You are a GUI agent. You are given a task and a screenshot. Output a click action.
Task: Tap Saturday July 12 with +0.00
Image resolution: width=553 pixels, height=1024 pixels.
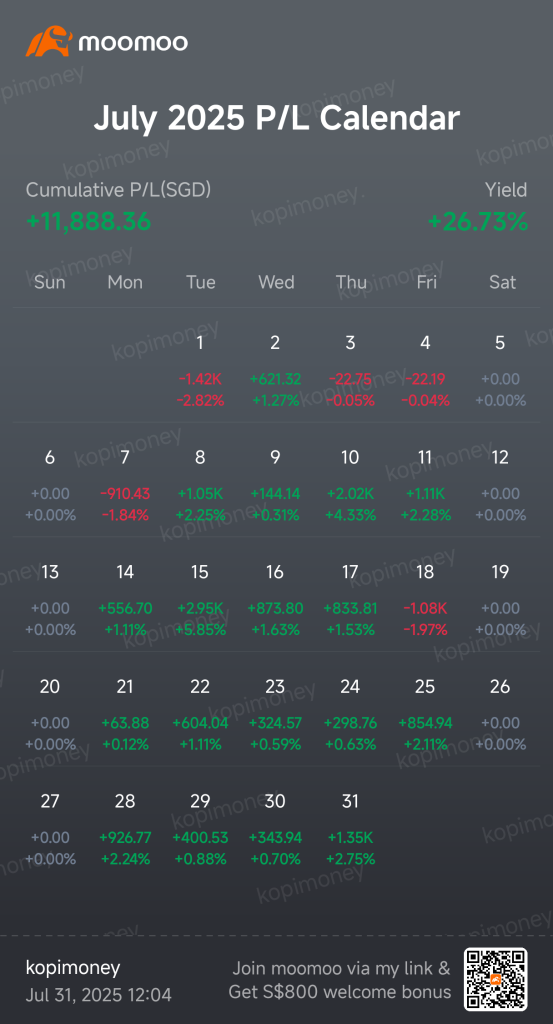[500, 486]
